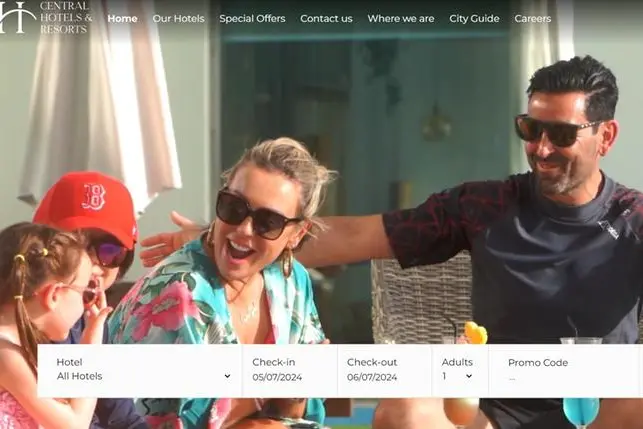Go to the Our Hotels page
Screen dimensions: 643x429
click(178, 18)
